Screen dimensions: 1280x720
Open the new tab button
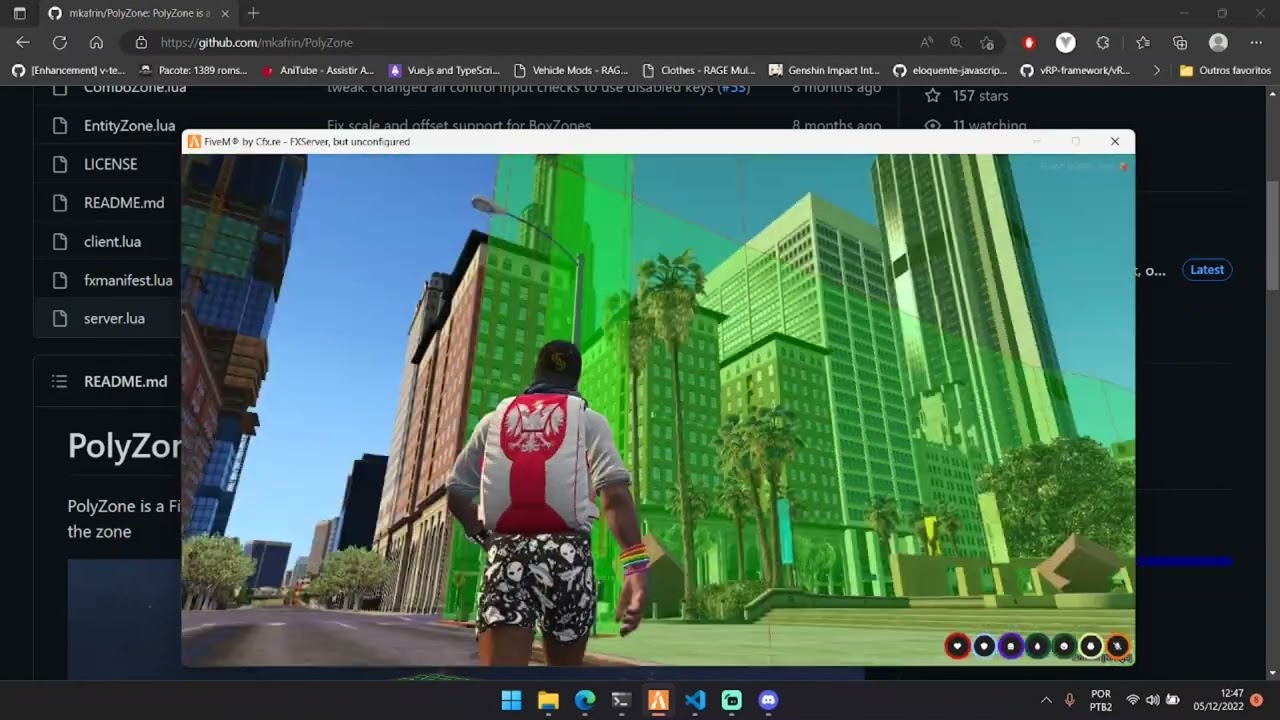pos(253,13)
